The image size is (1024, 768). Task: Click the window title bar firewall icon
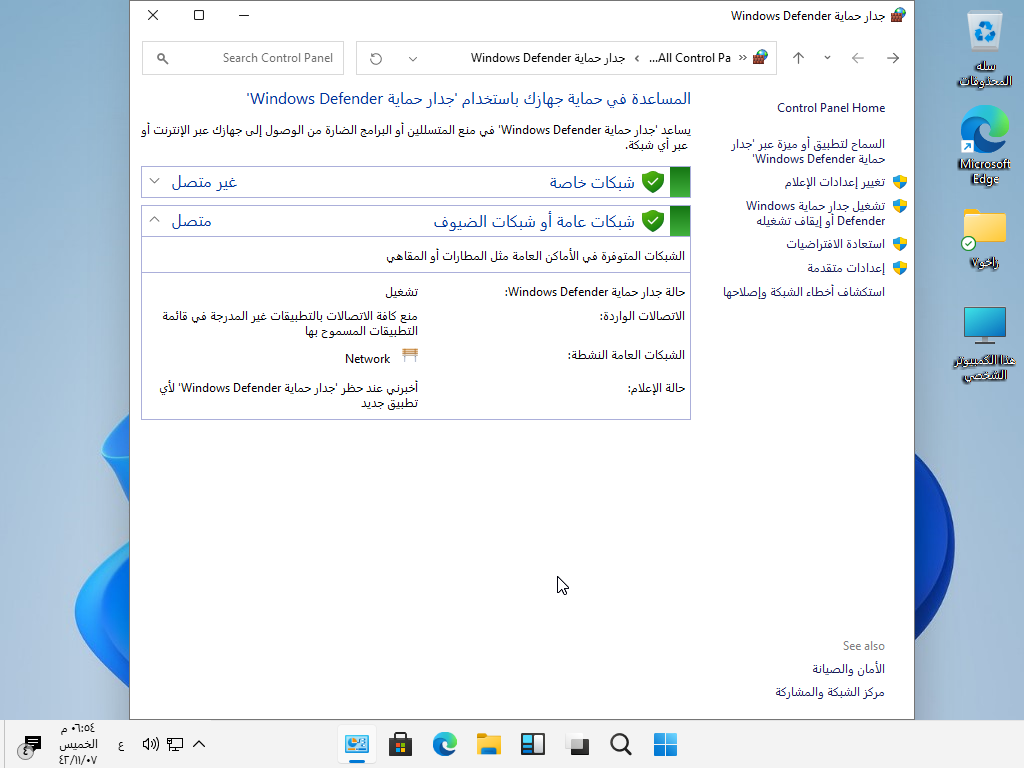[x=898, y=15]
